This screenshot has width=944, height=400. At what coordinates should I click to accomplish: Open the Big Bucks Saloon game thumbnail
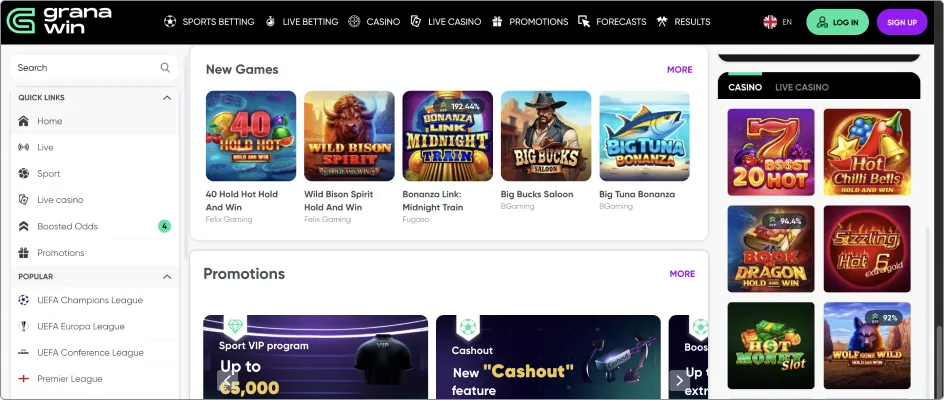point(546,136)
